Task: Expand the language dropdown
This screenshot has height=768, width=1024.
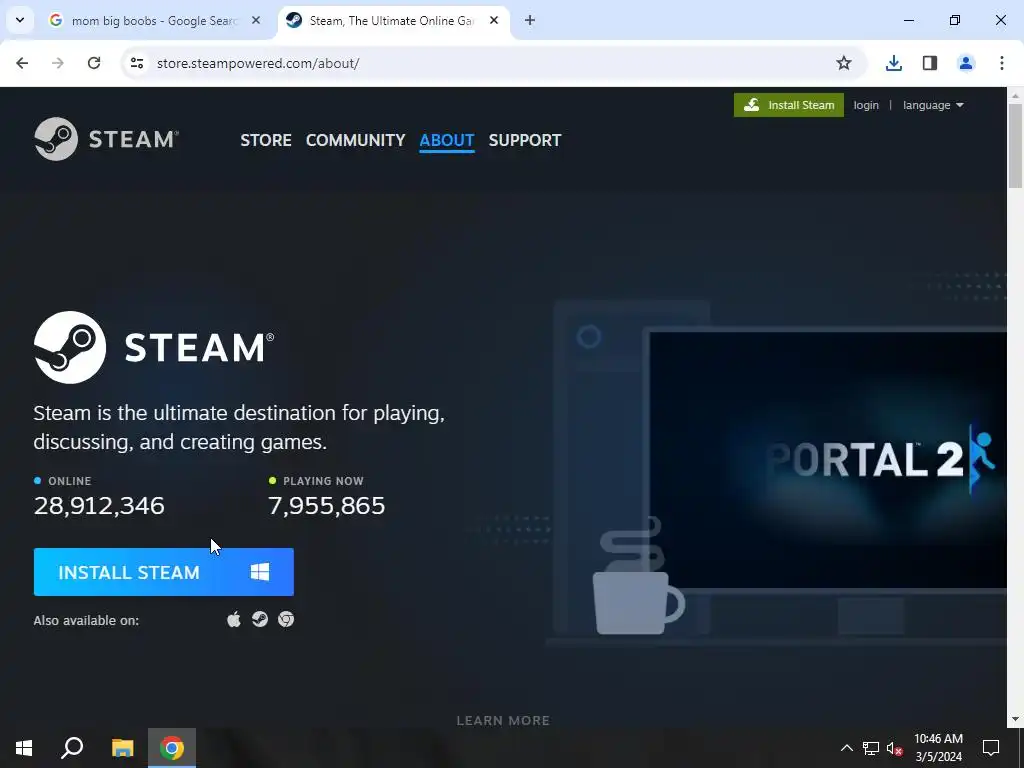Action: (x=933, y=105)
